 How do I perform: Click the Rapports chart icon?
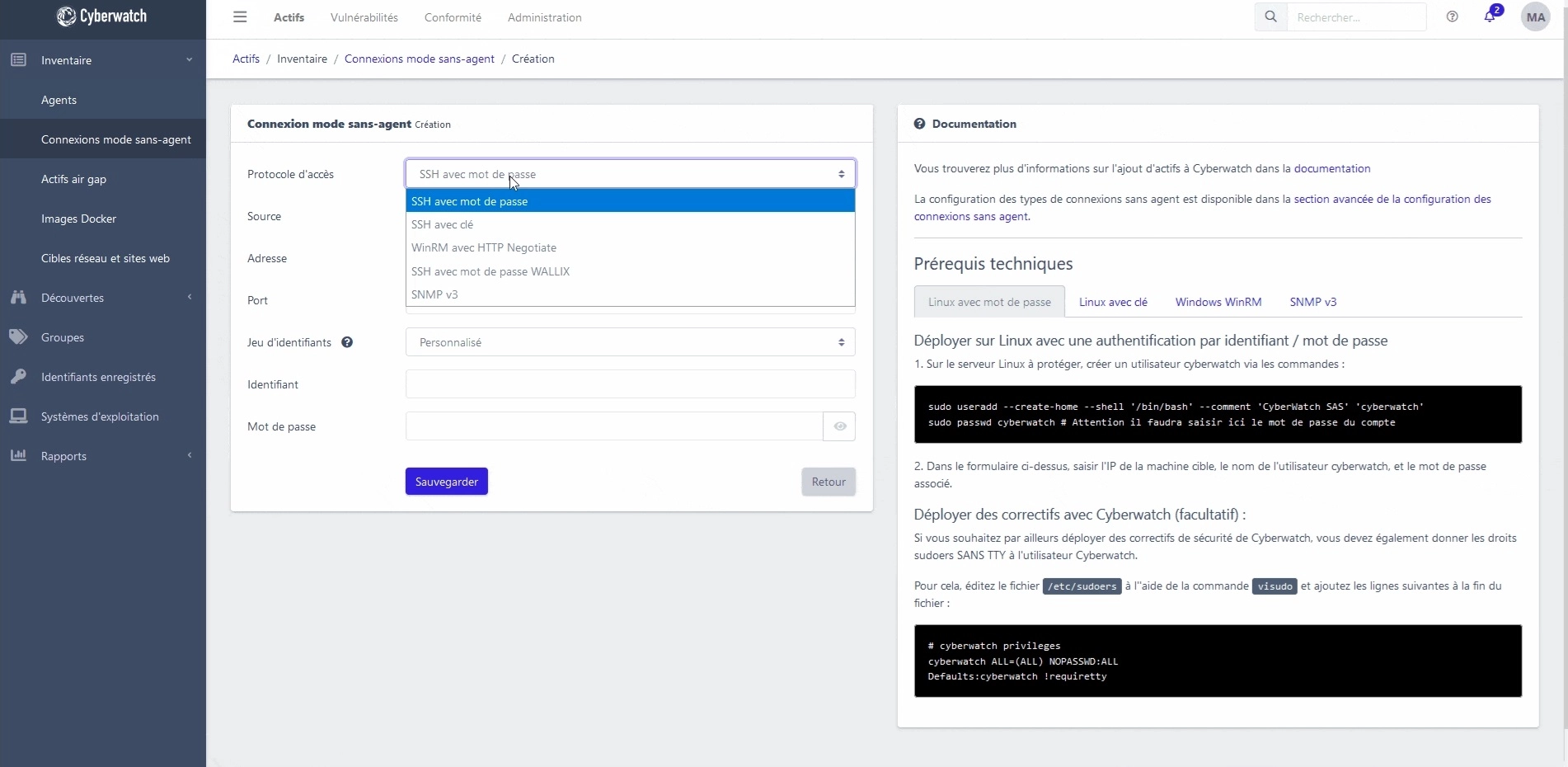click(18, 456)
